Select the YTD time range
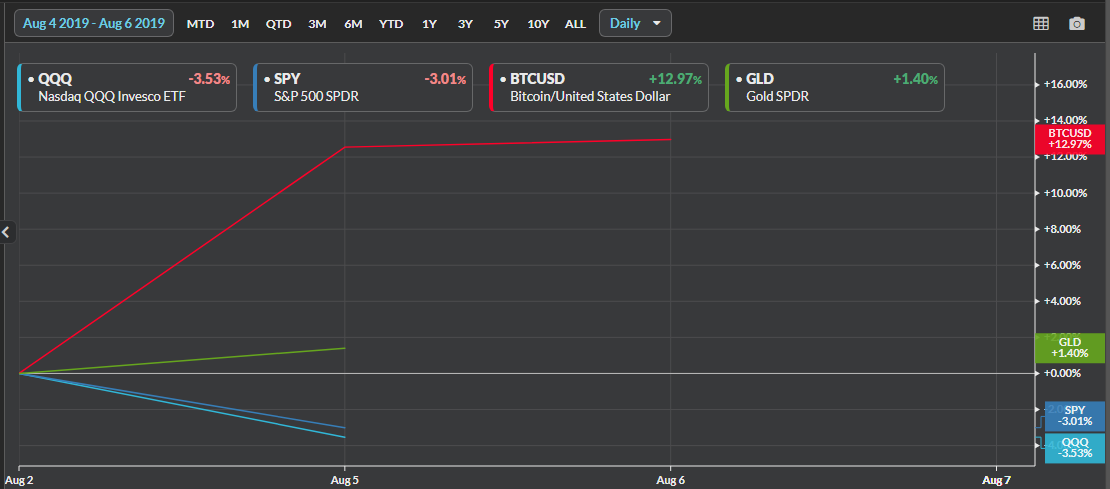The width and height of the screenshot is (1110, 489). click(x=391, y=24)
